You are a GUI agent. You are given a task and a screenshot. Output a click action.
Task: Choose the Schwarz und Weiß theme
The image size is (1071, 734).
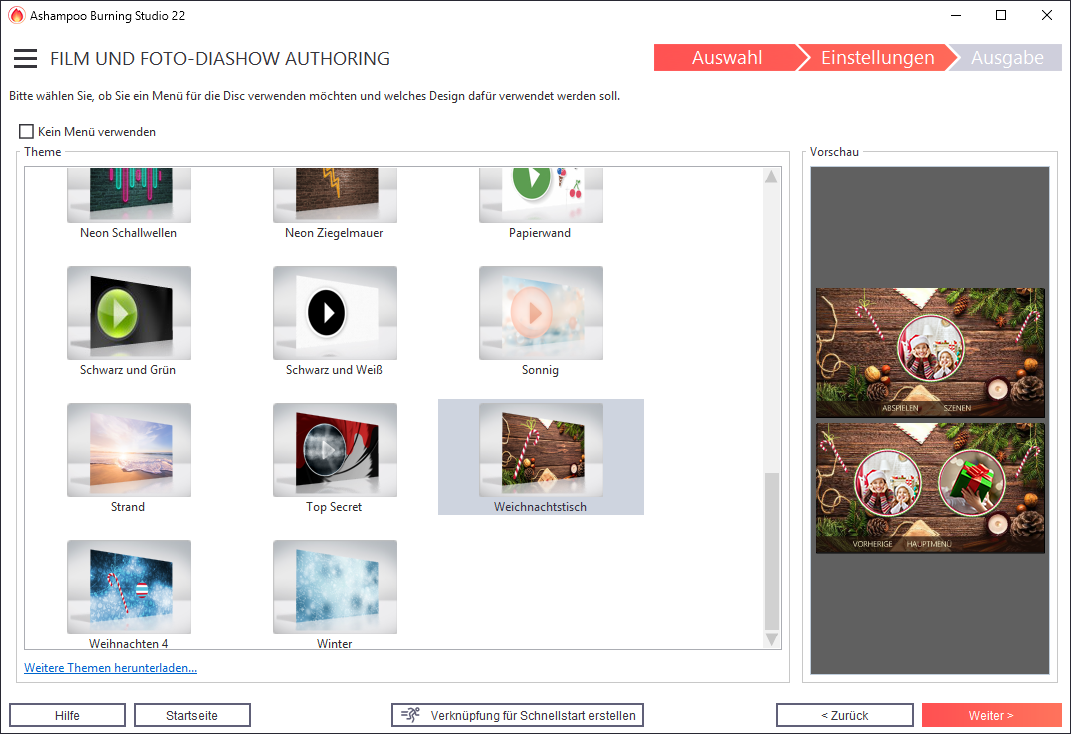(x=334, y=313)
